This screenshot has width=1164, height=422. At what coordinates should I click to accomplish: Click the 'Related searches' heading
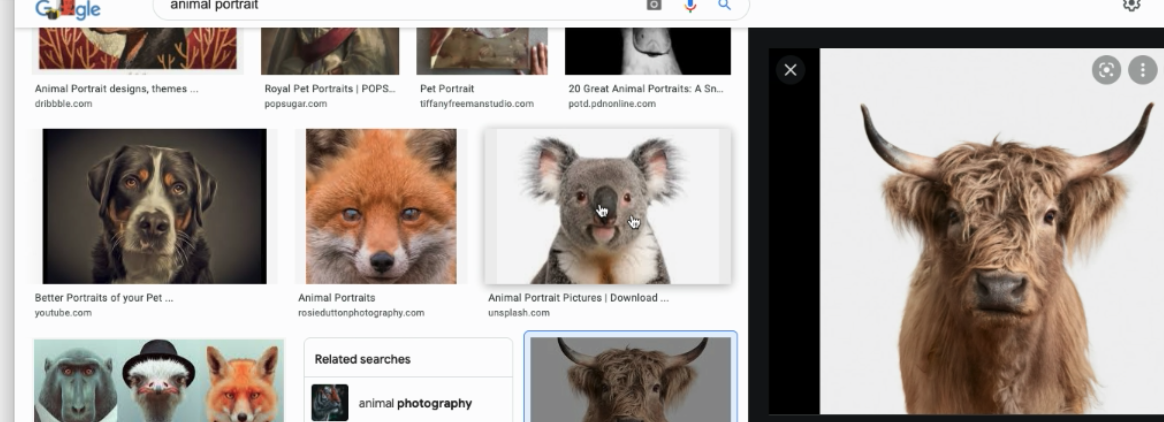(362, 359)
